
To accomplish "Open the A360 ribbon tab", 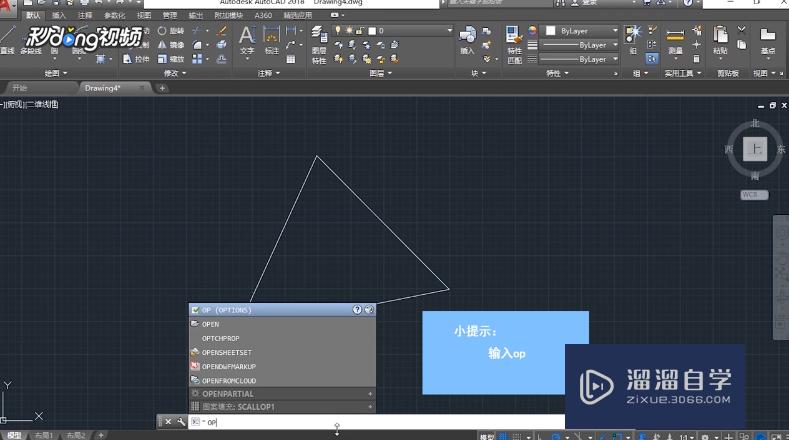I will tap(263, 16).
